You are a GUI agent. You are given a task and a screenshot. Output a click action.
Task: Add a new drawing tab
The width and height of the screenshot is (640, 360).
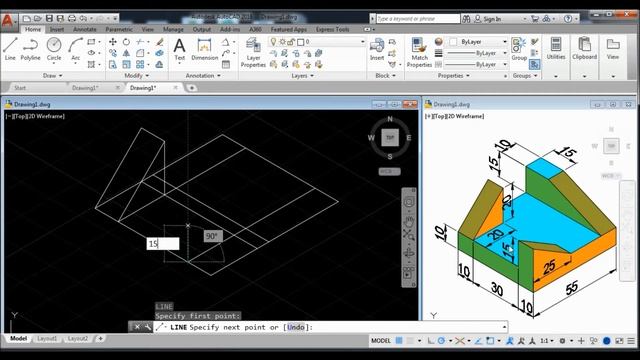[x=191, y=88]
